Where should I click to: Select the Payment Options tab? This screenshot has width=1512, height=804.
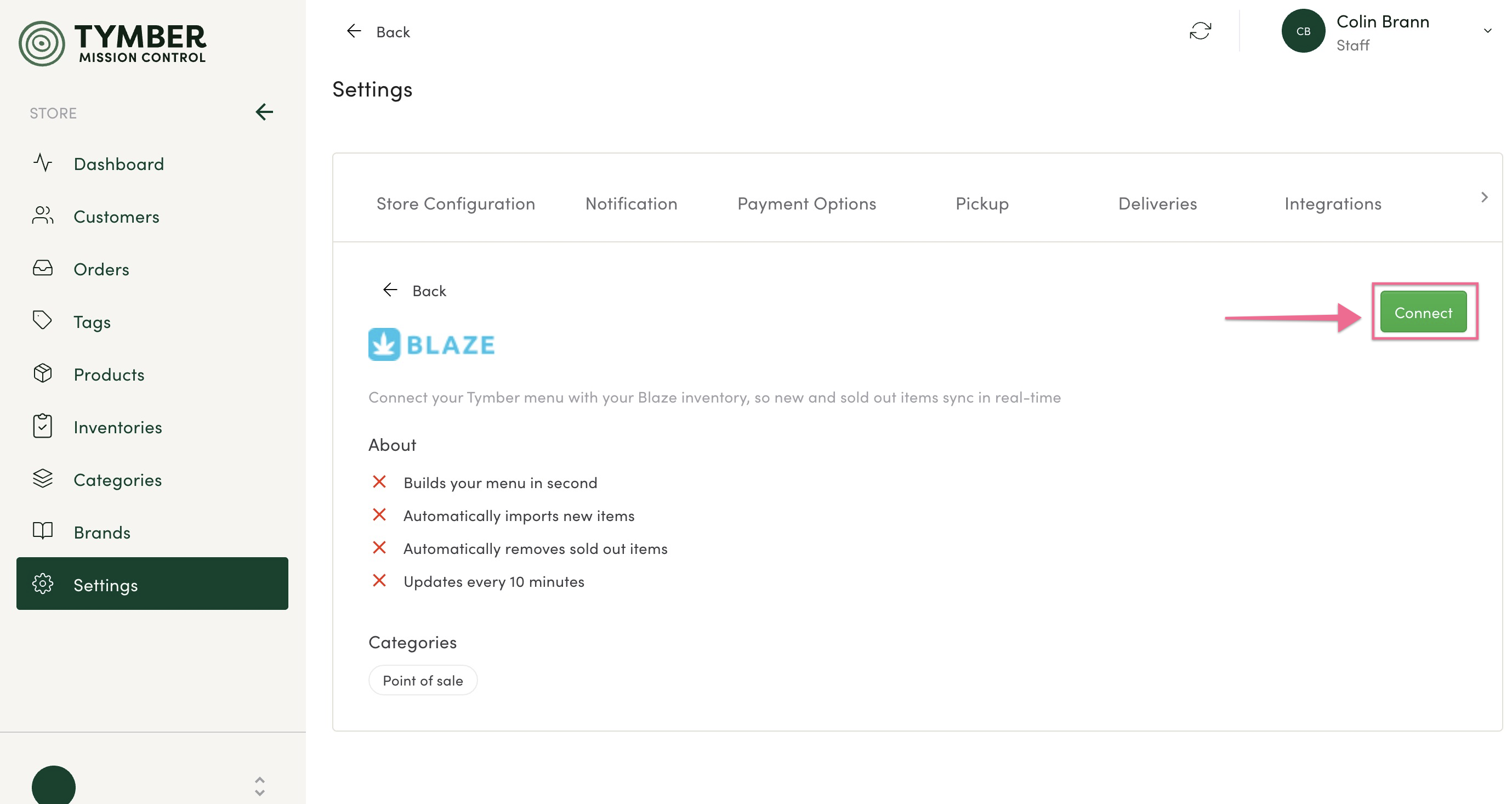click(x=806, y=203)
